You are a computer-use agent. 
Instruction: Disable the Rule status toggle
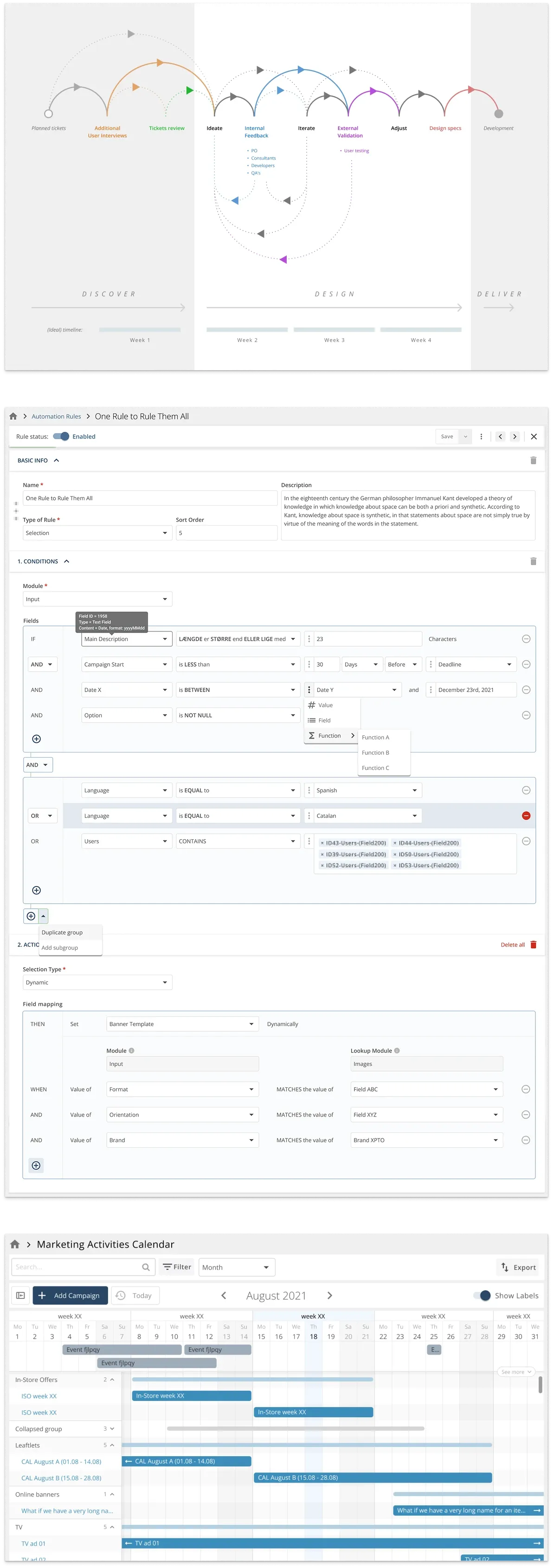pos(61,437)
